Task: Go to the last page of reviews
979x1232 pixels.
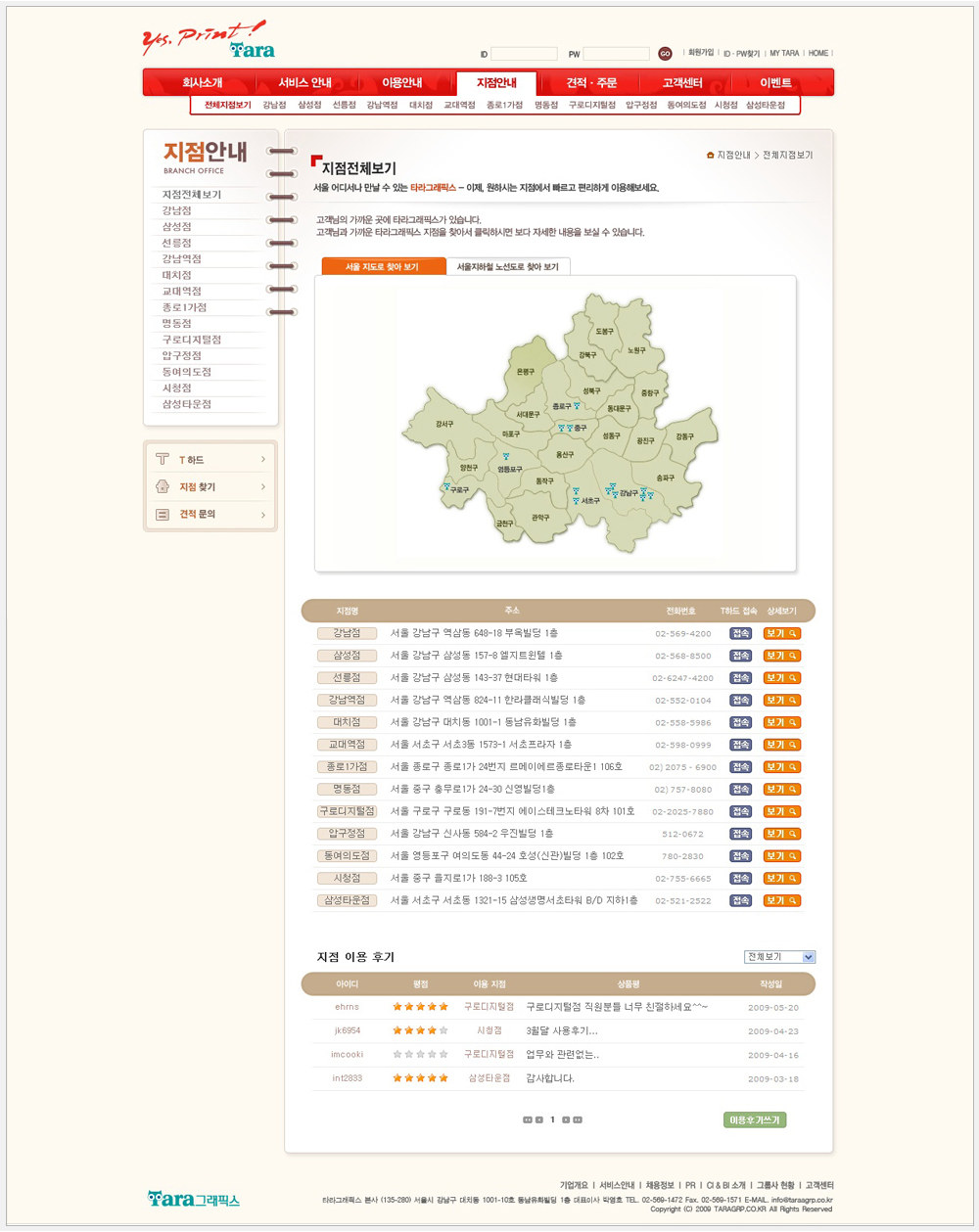Action: (578, 1119)
